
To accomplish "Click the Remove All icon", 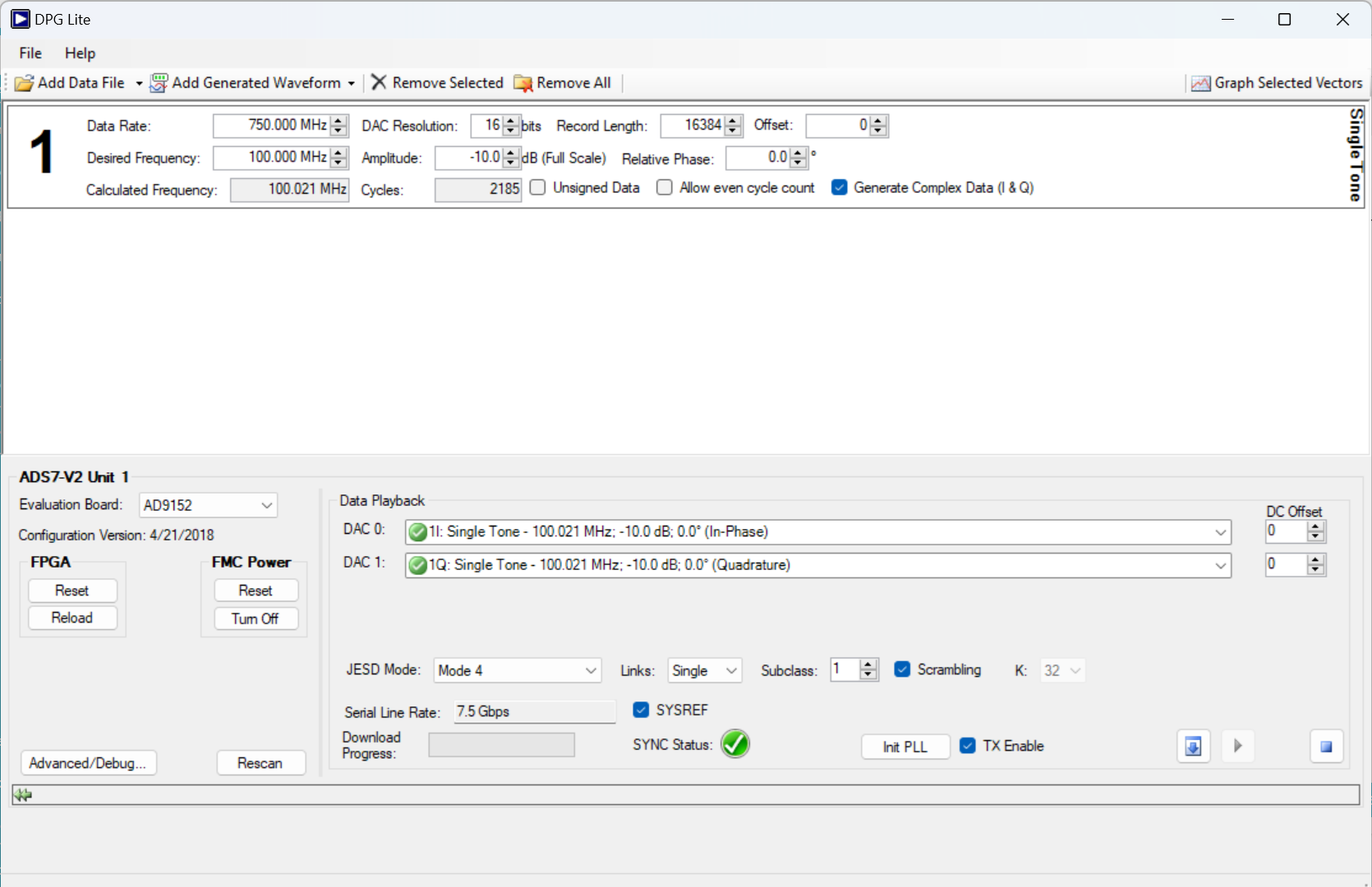I will point(523,83).
